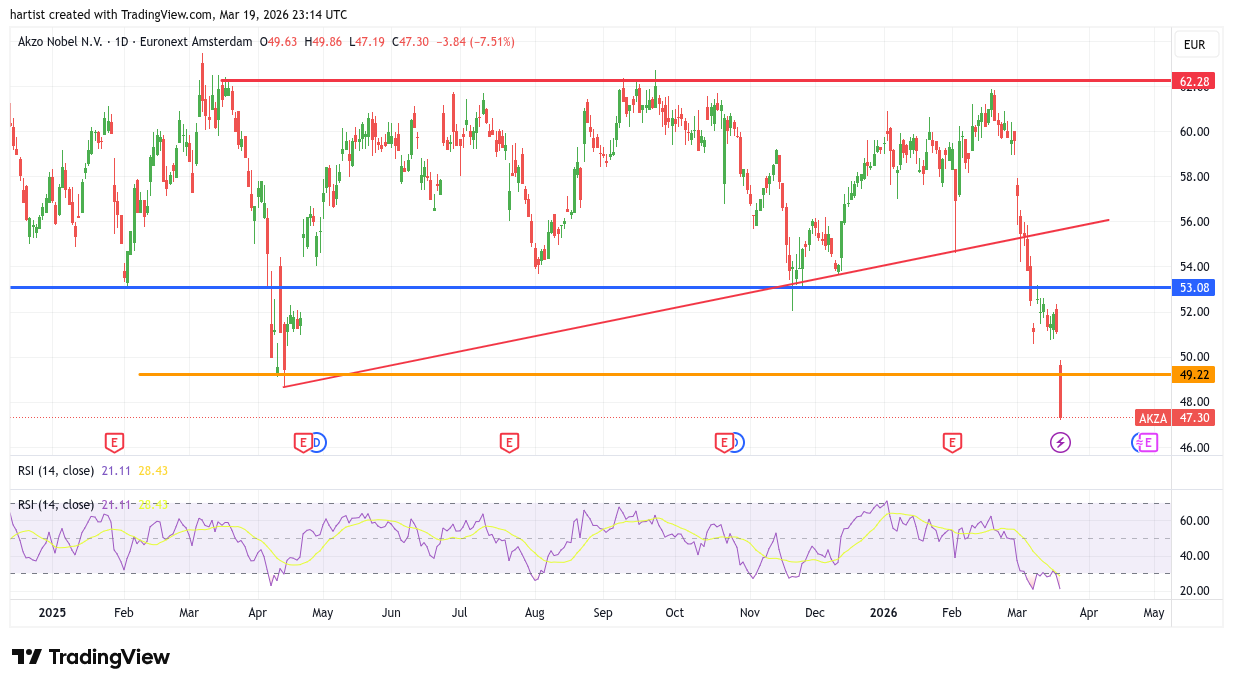Click the 2026 label on the time axis
1233x687 pixels.
pos(883,612)
